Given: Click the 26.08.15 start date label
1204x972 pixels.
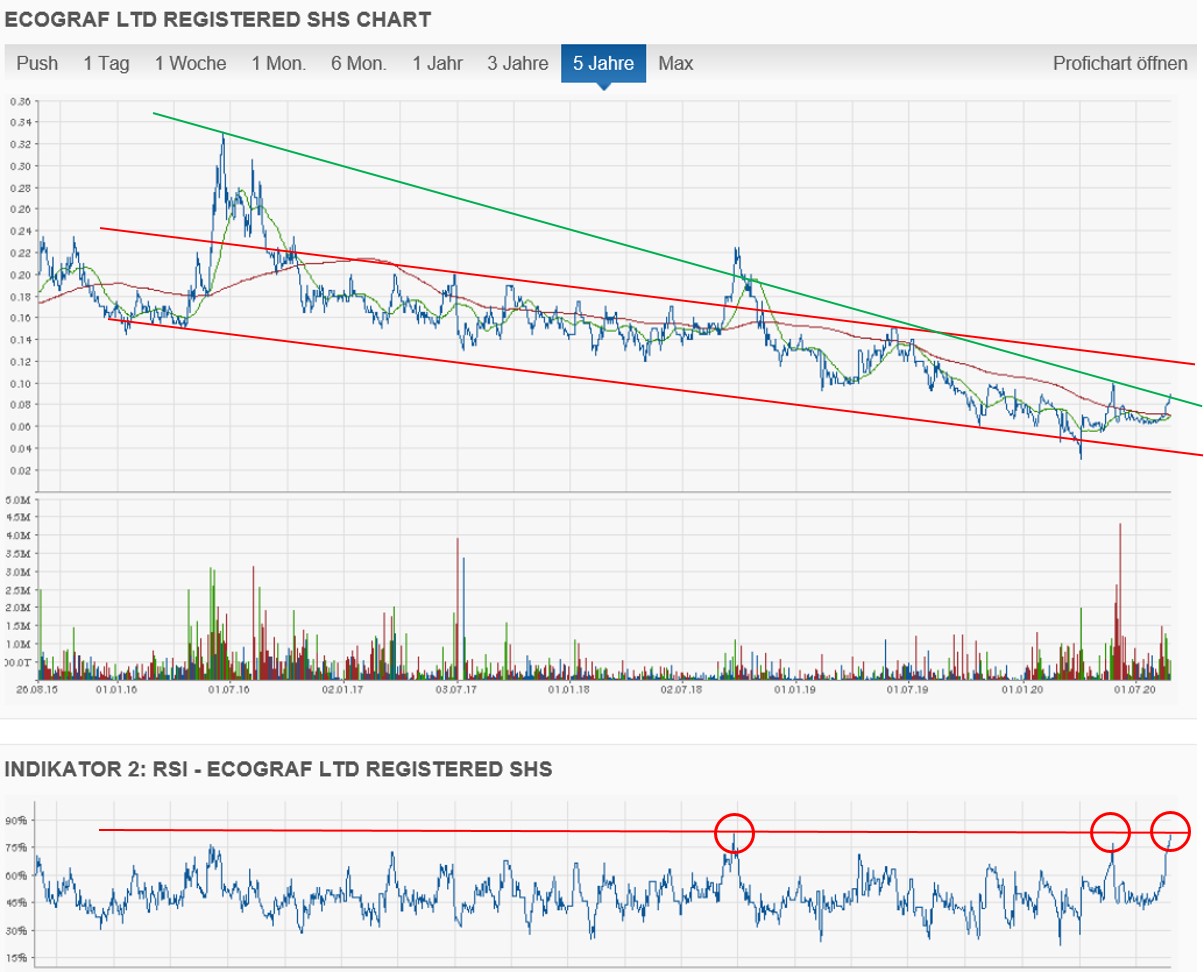Looking at the screenshot, I should click(x=35, y=689).
